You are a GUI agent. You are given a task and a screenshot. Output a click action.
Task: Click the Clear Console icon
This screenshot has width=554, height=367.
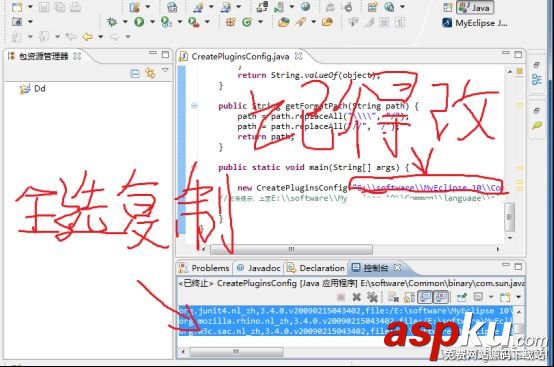(393, 297)
